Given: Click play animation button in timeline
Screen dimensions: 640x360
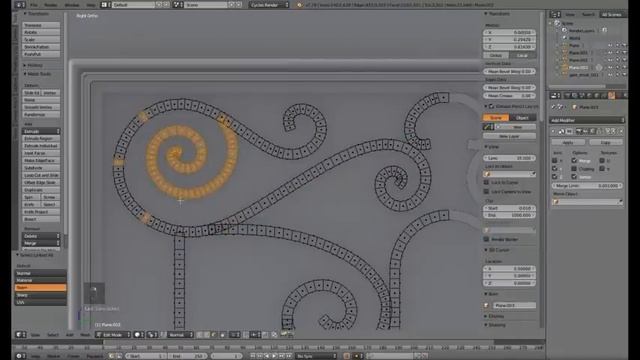Looking at the screenshot, I should pyautogui.click(x=274, y=356).
